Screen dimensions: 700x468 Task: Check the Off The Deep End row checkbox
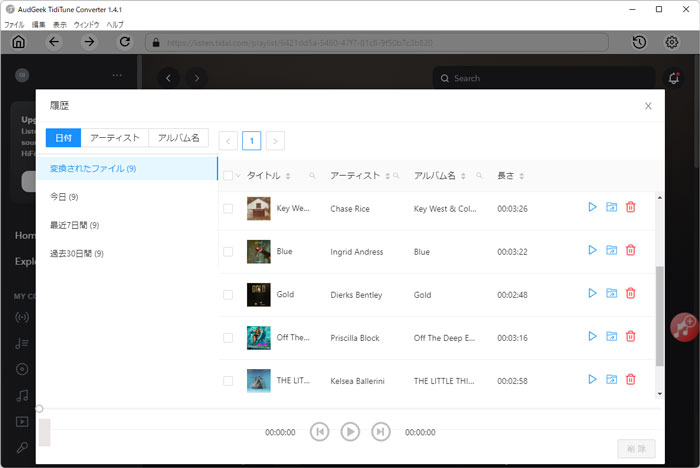(228, 338)
